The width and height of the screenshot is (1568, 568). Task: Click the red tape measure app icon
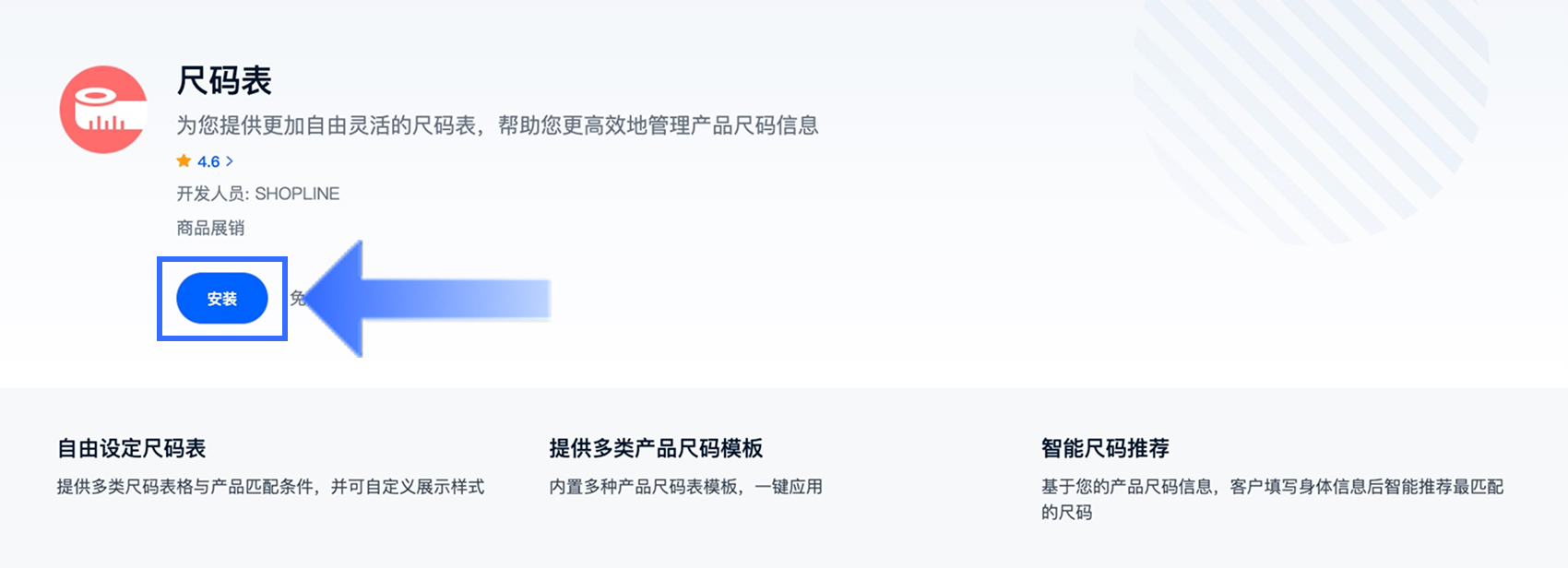(x=103, y=110)
